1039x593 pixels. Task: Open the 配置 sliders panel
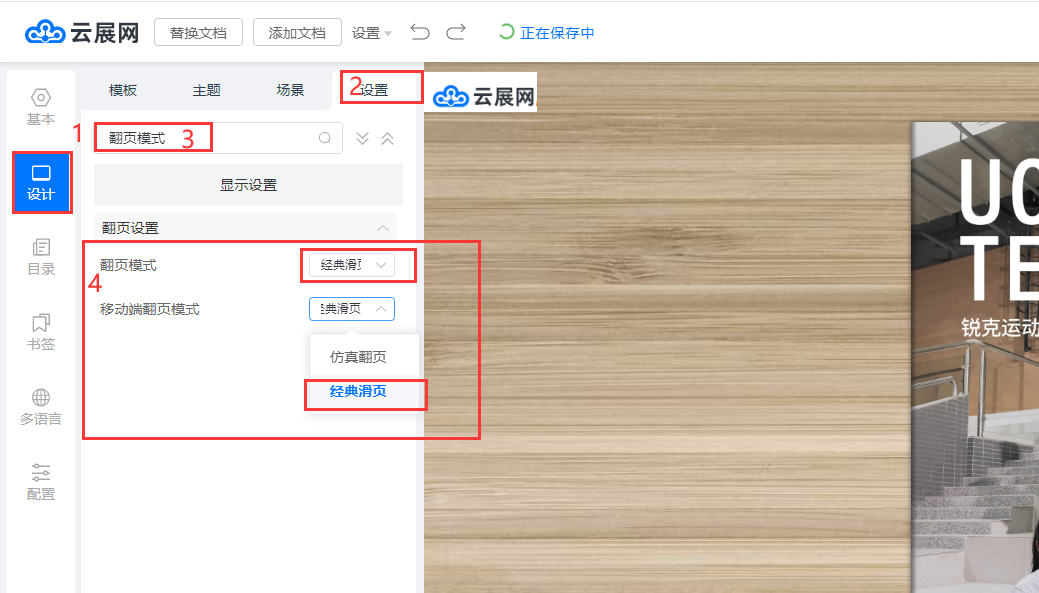click(41, 482)
